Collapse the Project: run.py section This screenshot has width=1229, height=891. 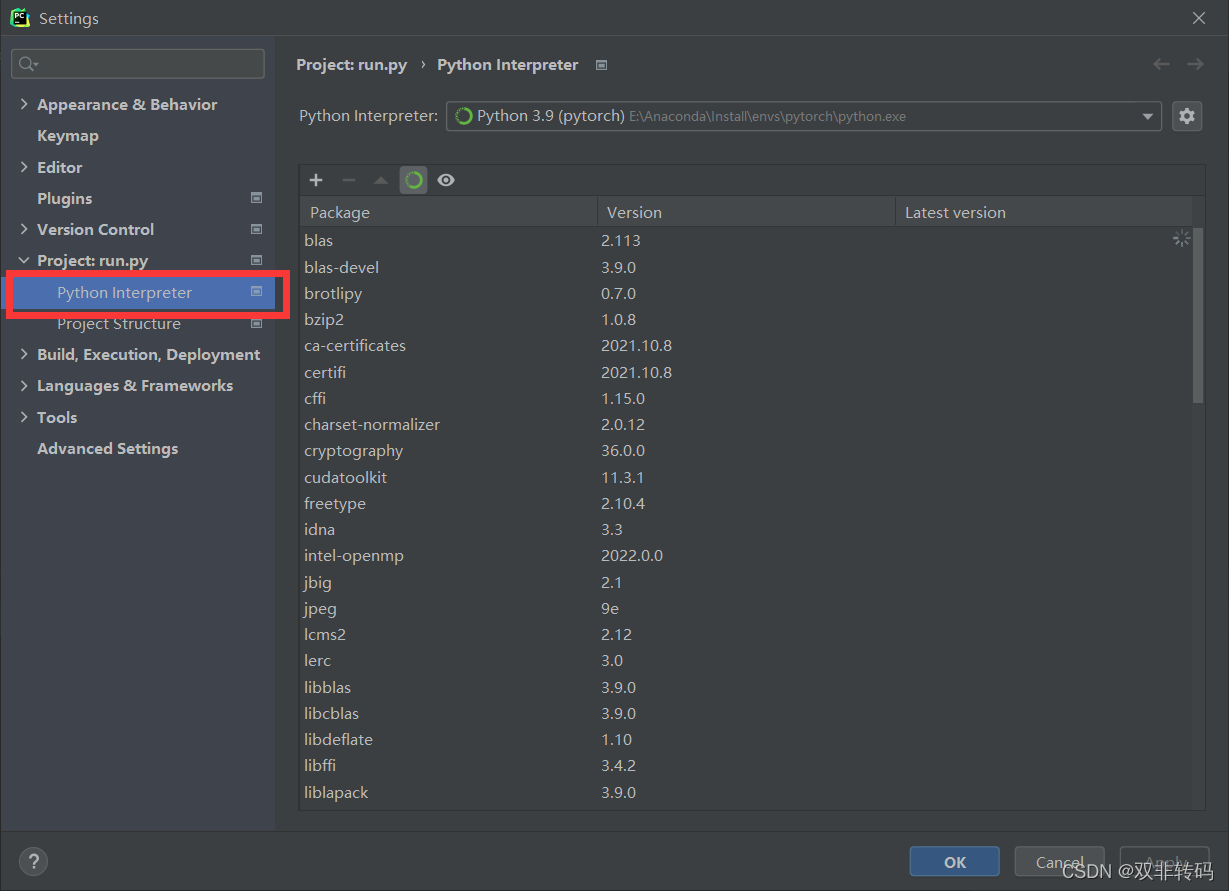[x=24, y=260]
